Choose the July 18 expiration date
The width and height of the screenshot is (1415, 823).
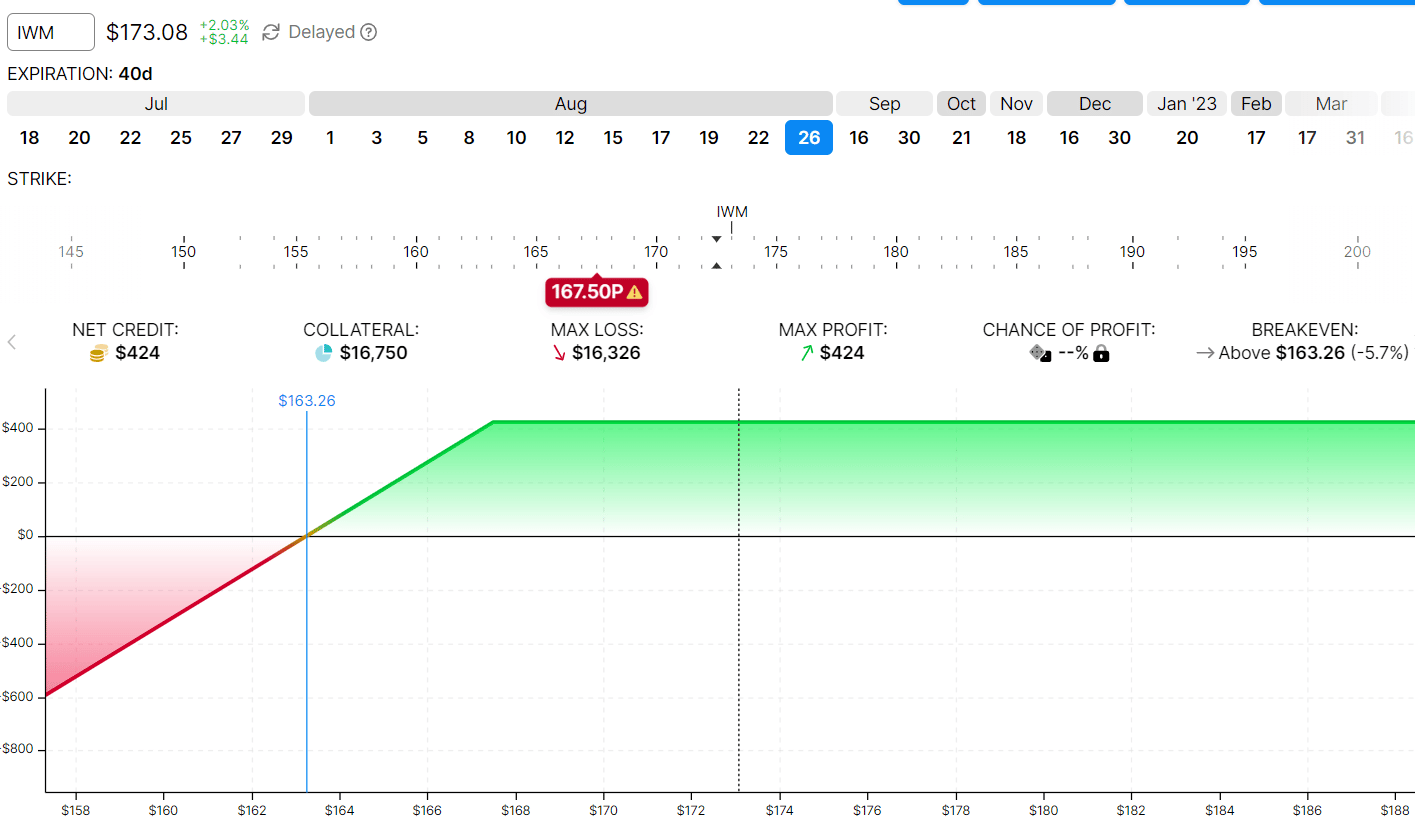[x=29, y=138]
